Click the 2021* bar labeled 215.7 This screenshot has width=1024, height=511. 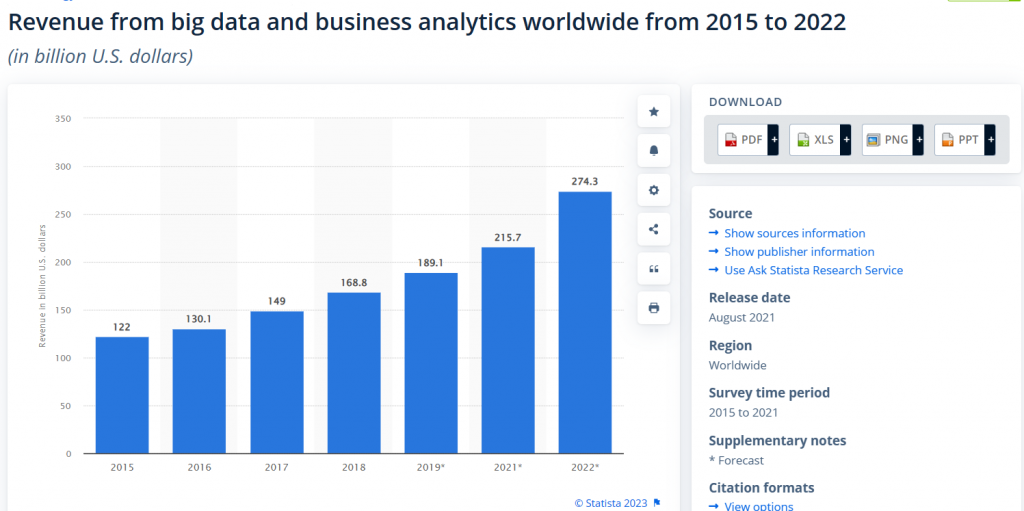point(508,350)
